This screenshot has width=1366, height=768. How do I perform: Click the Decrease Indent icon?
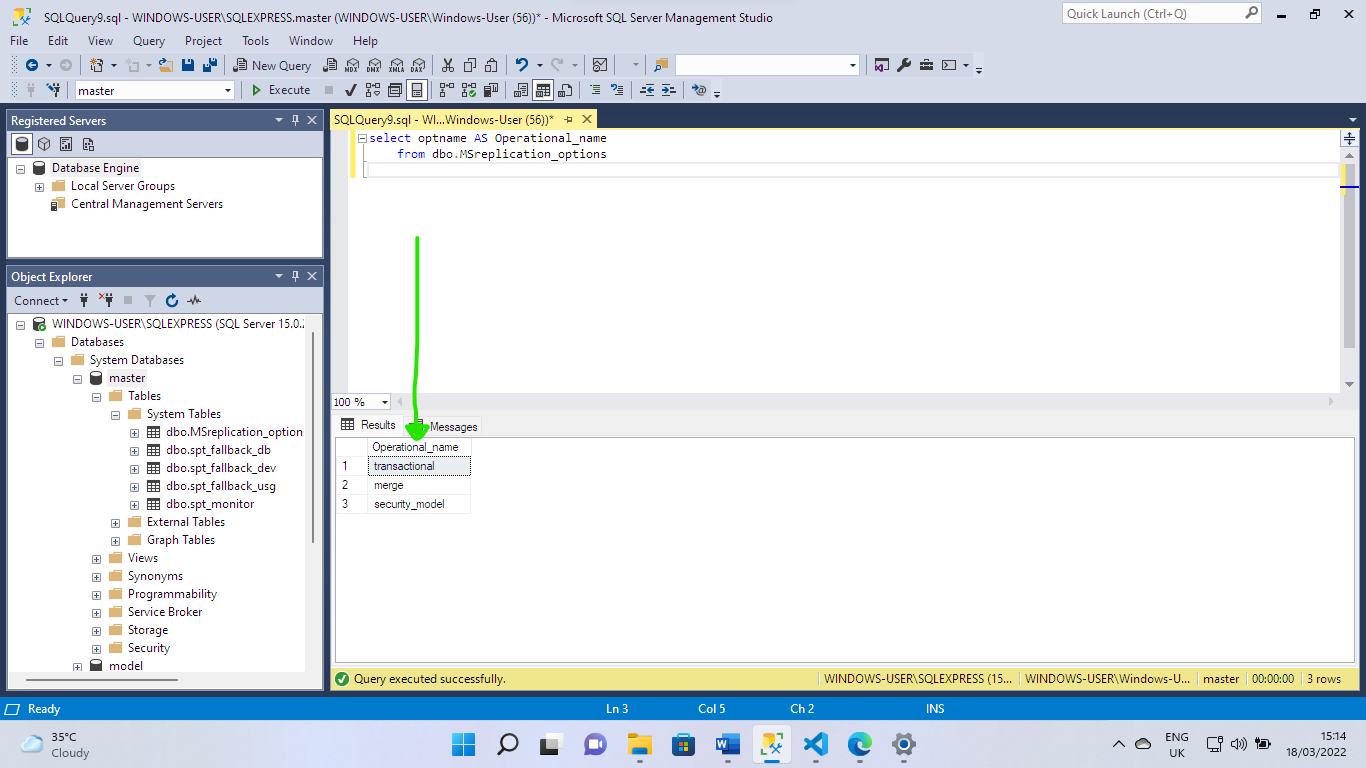tap(647, 90)
